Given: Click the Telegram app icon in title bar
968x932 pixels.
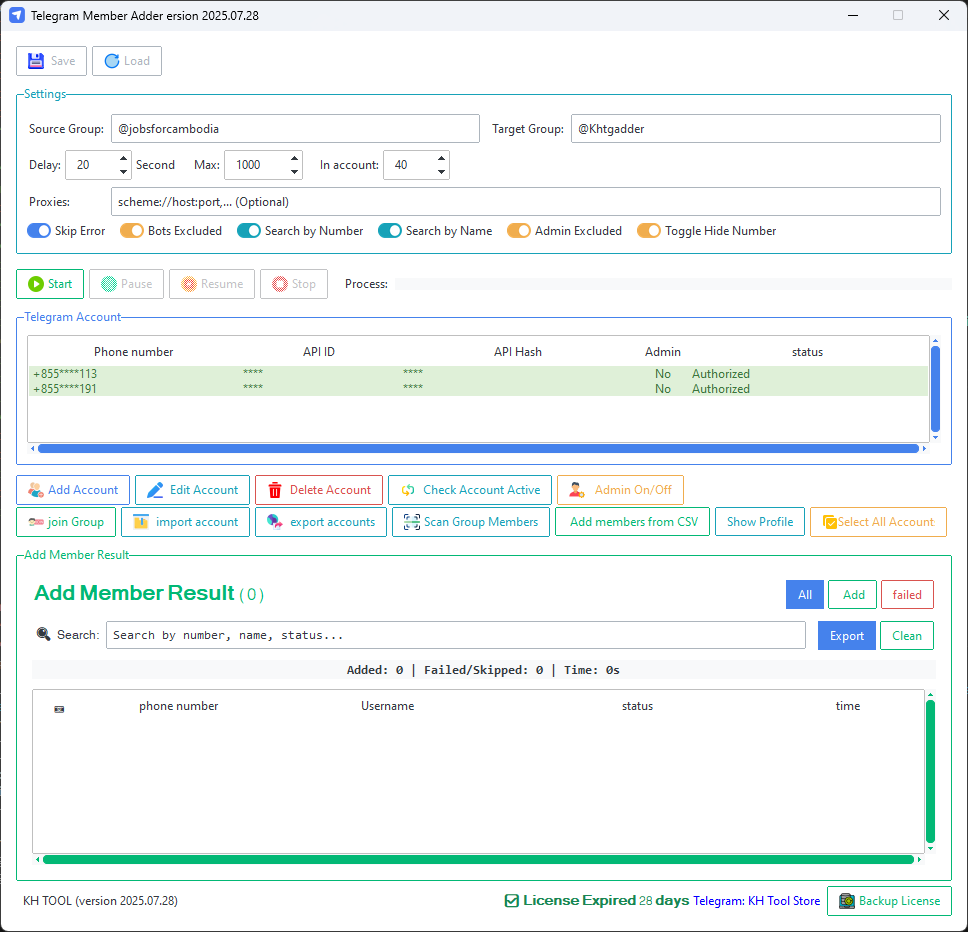Looking at the screenshot, I should 17,15.
